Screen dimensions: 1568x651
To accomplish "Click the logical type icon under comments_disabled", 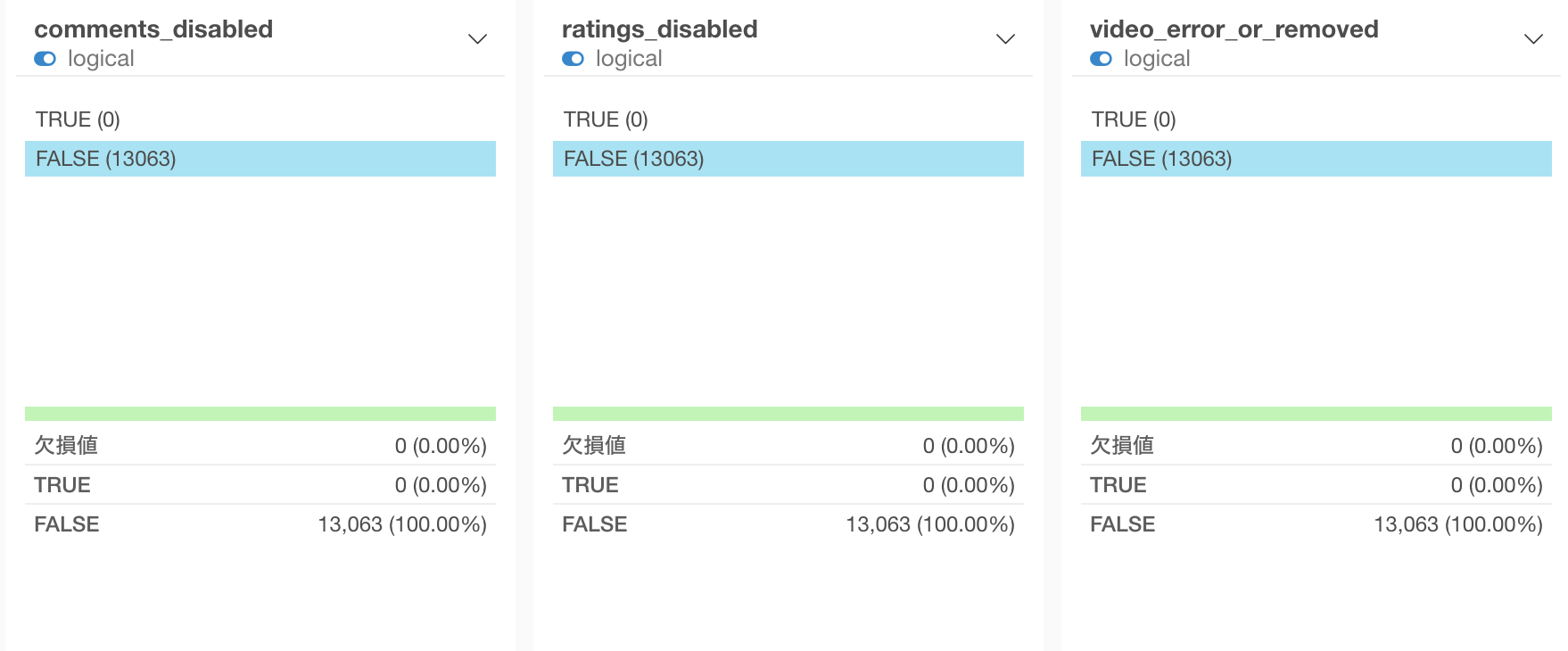I will [45, 59].
